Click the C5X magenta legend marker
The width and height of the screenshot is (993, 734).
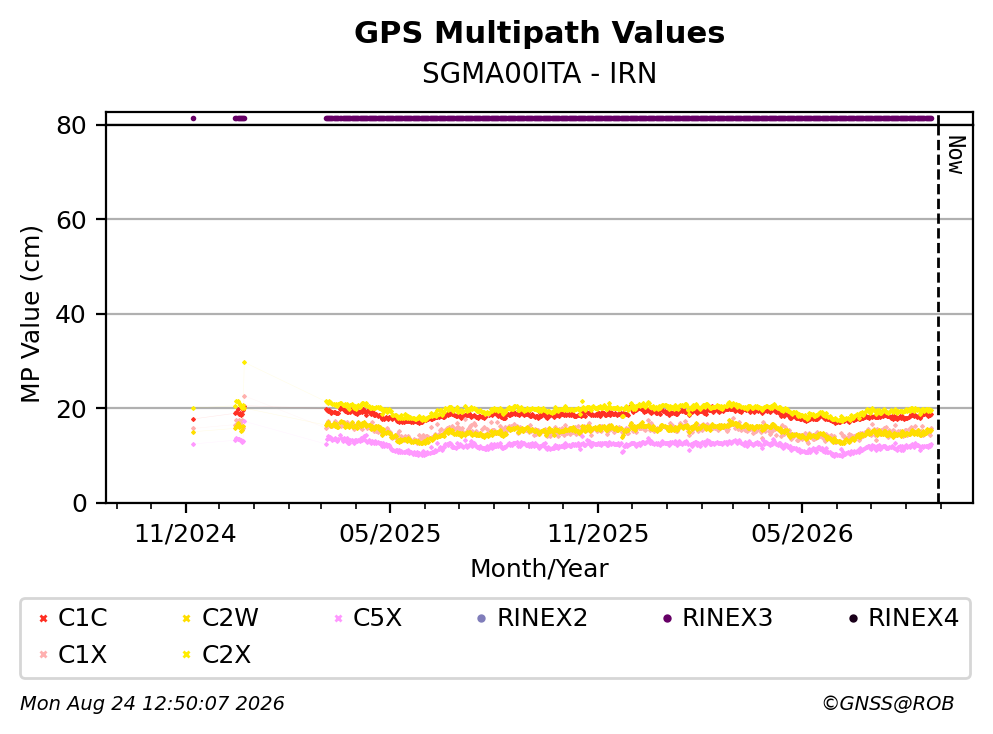338,618
